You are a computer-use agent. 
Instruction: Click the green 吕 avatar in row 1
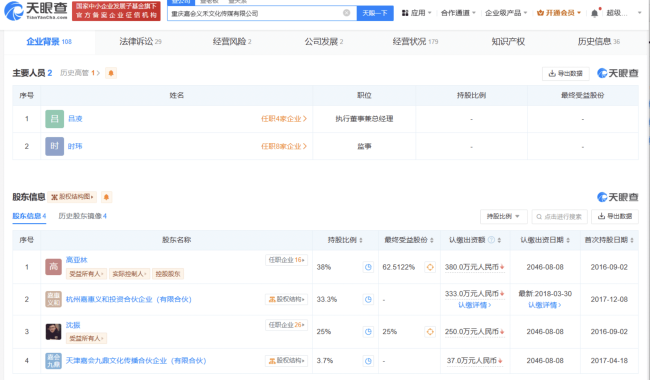tap(54, 119)
